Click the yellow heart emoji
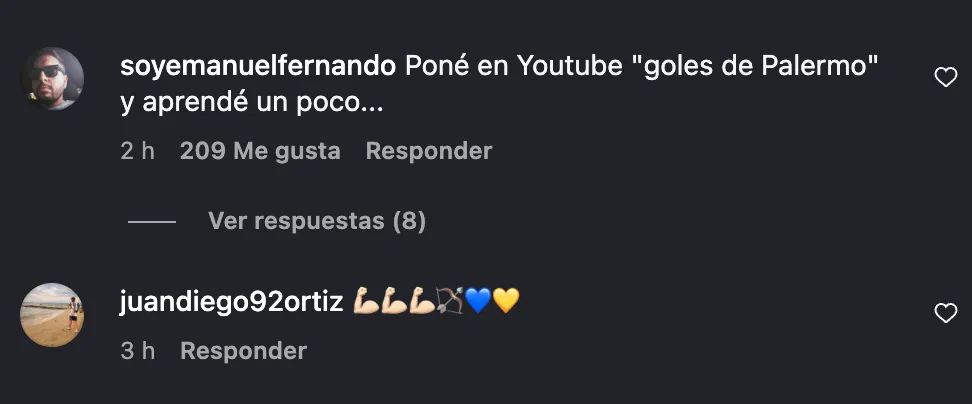The height and width of the screenshot is (404, 972). point(506,302)
